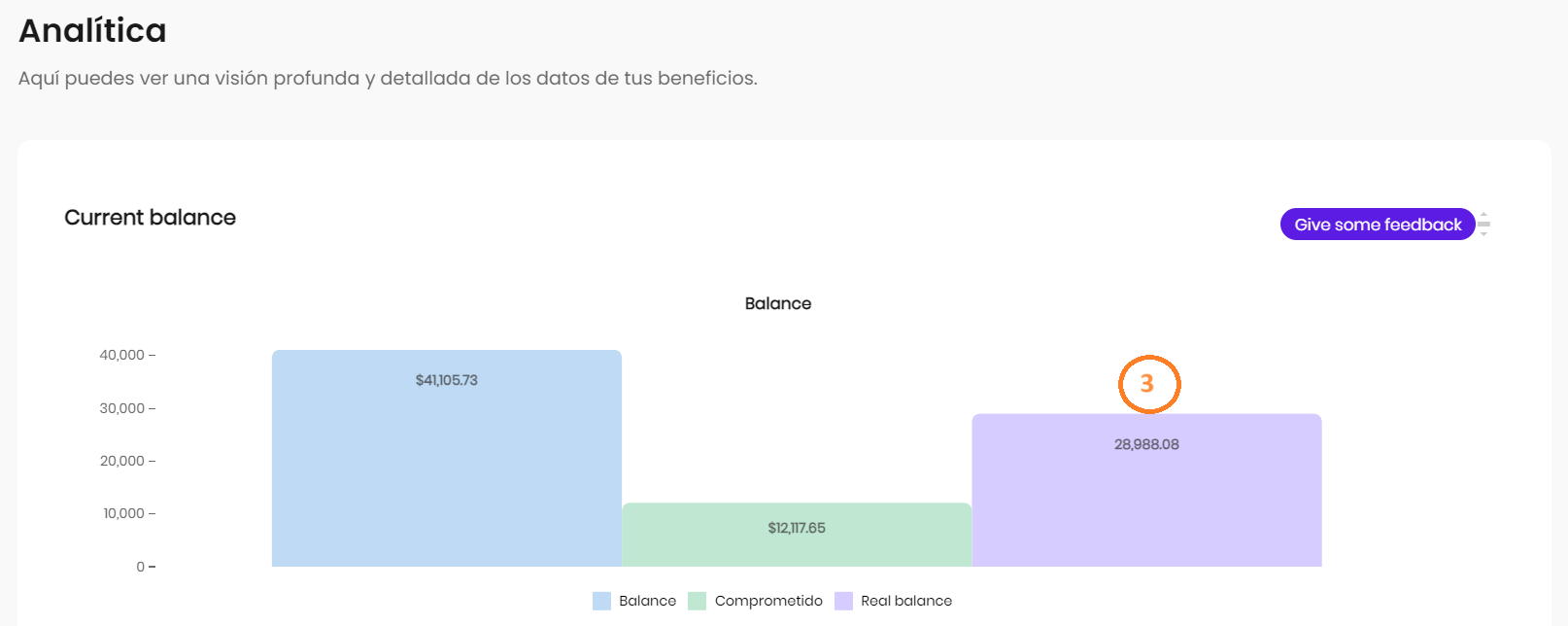Click the orange circled number 3 marker

[1148, 384]
